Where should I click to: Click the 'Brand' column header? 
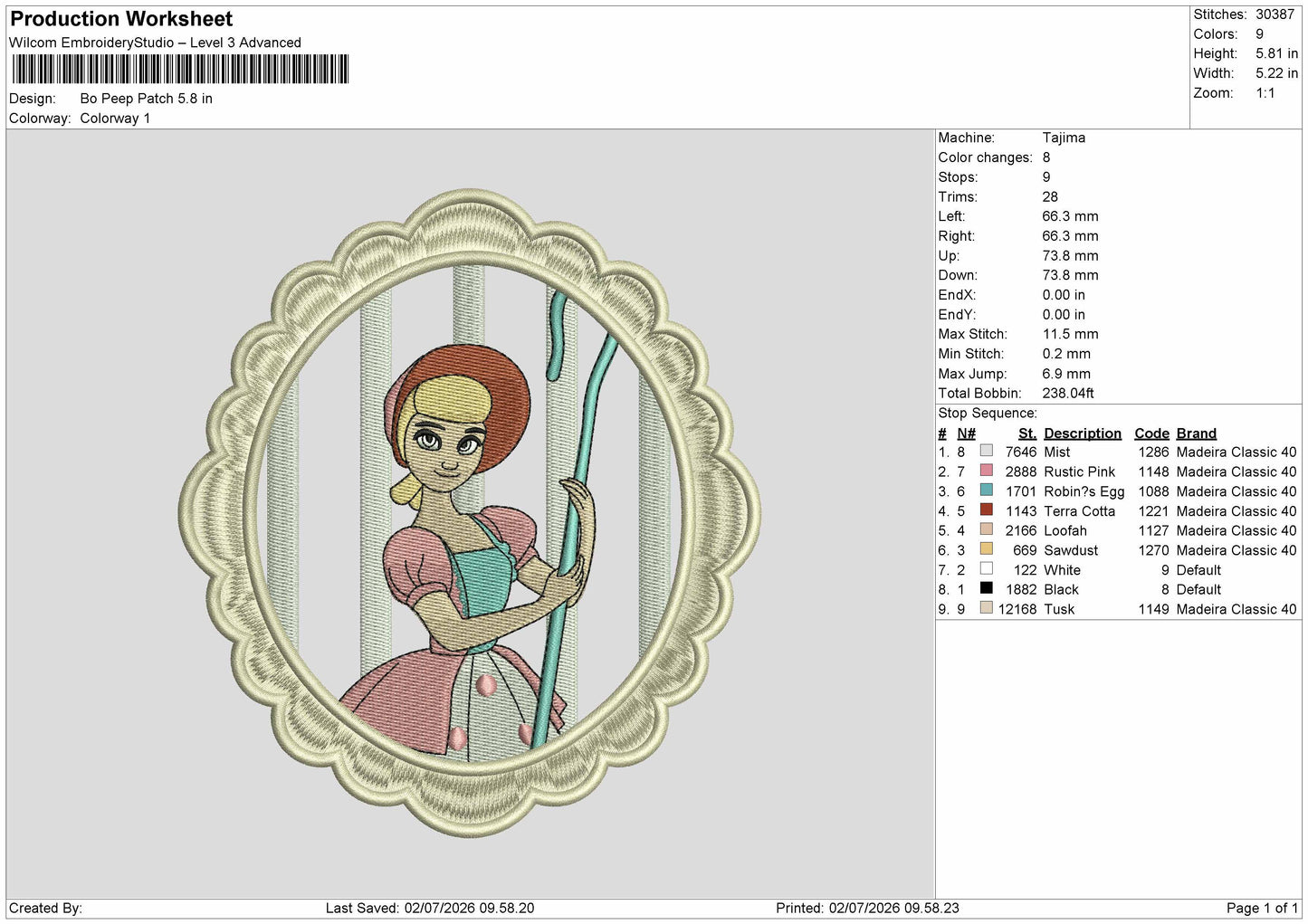(x=1197, y=433)
